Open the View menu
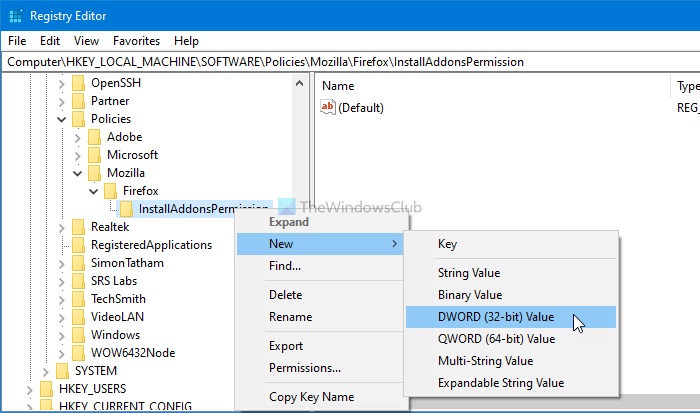Screen dimensions: 700x413 [86, 41]
